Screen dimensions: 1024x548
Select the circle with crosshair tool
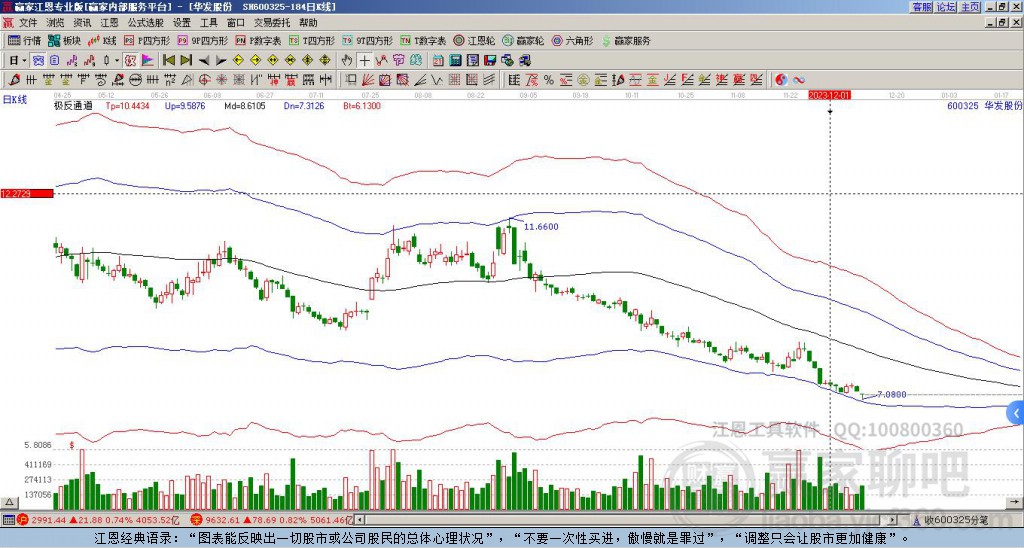point(204,80)
